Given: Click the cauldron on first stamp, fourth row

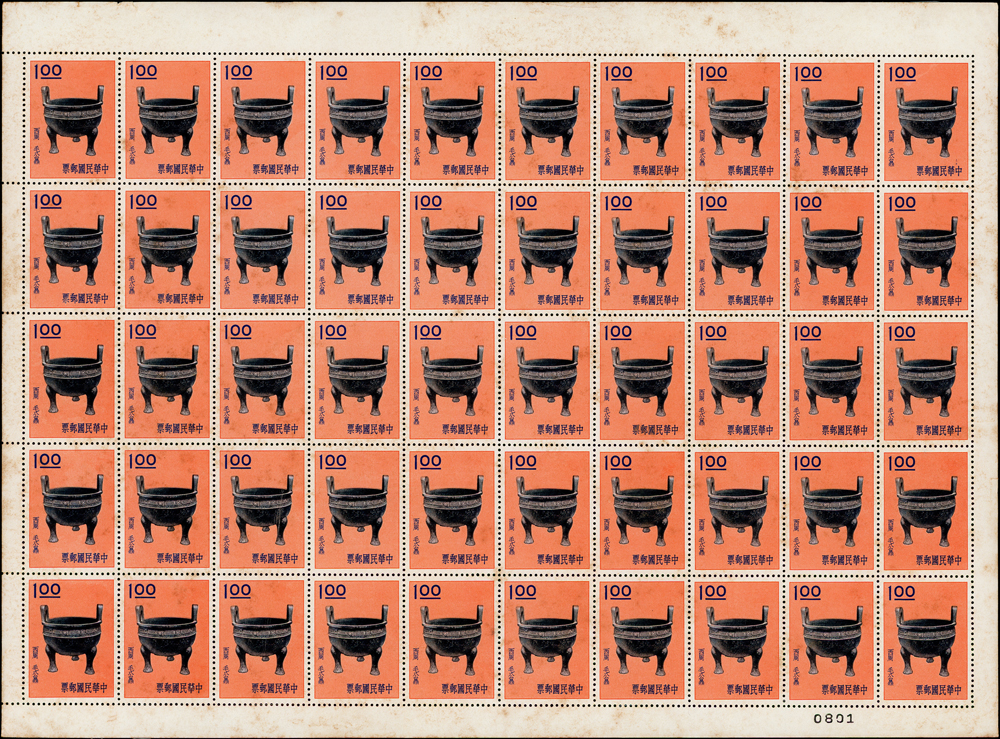Looking at the screenshot, I should (x=72, y=510).
